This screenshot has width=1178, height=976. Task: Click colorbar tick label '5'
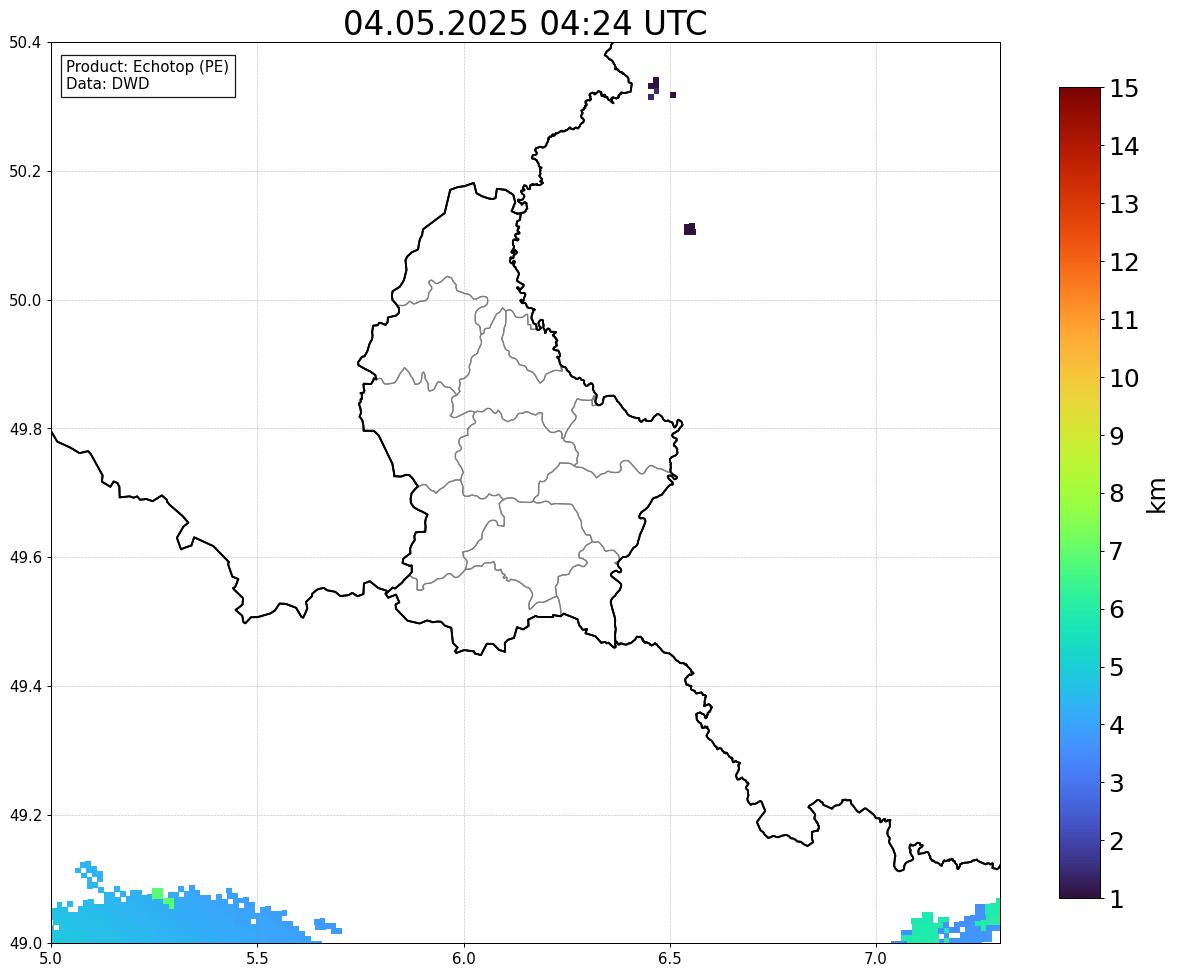(1117, 667)
